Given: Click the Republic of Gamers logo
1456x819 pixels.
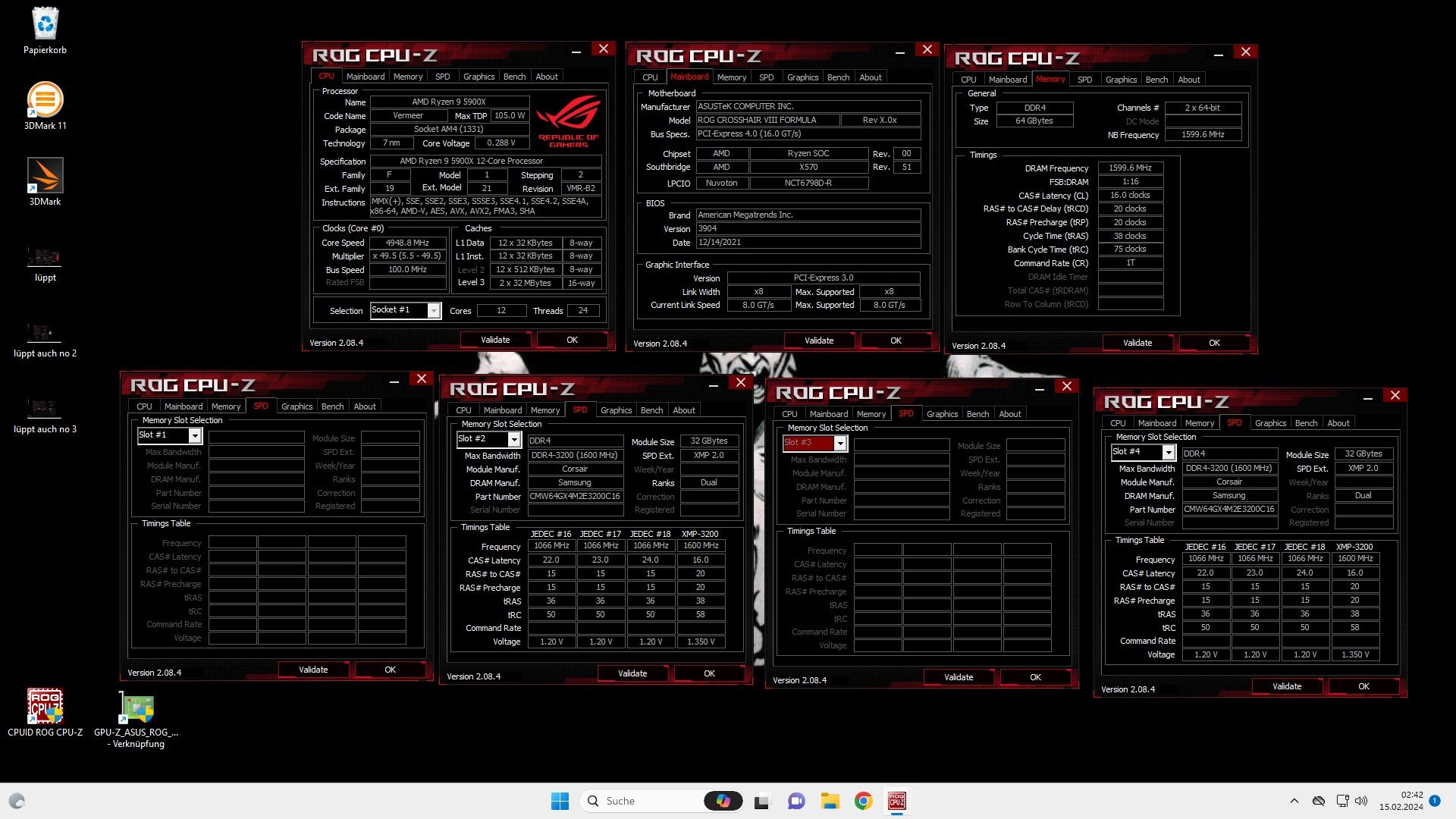Looking at the screenshot, I should [x=568, y=120].
